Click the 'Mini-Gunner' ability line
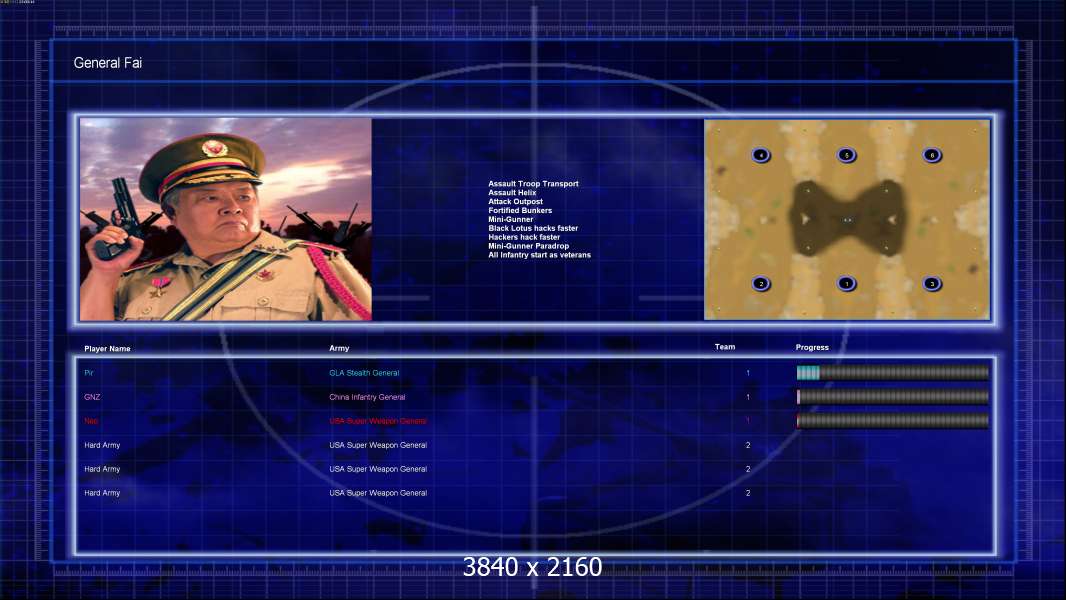This screenshot has width=1066, height=600. [511, 219]
